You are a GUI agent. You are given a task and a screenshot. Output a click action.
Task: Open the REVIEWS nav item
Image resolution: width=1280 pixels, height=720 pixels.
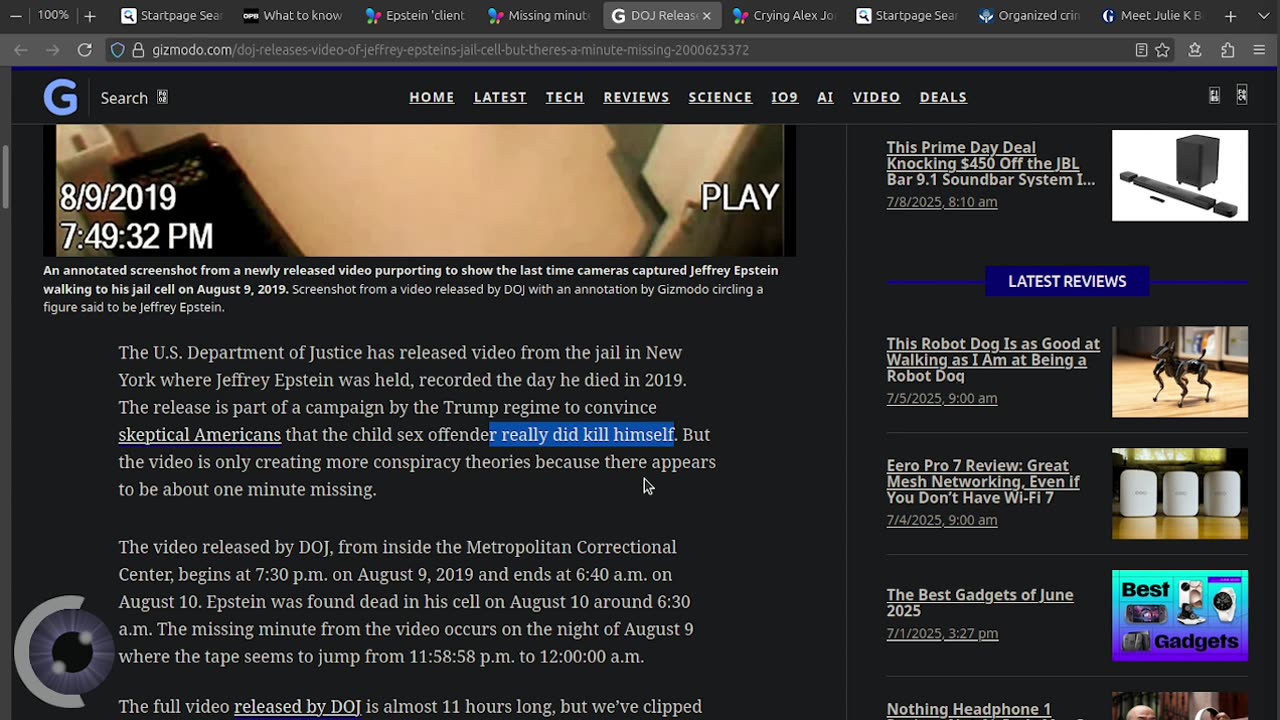(636, 97)
